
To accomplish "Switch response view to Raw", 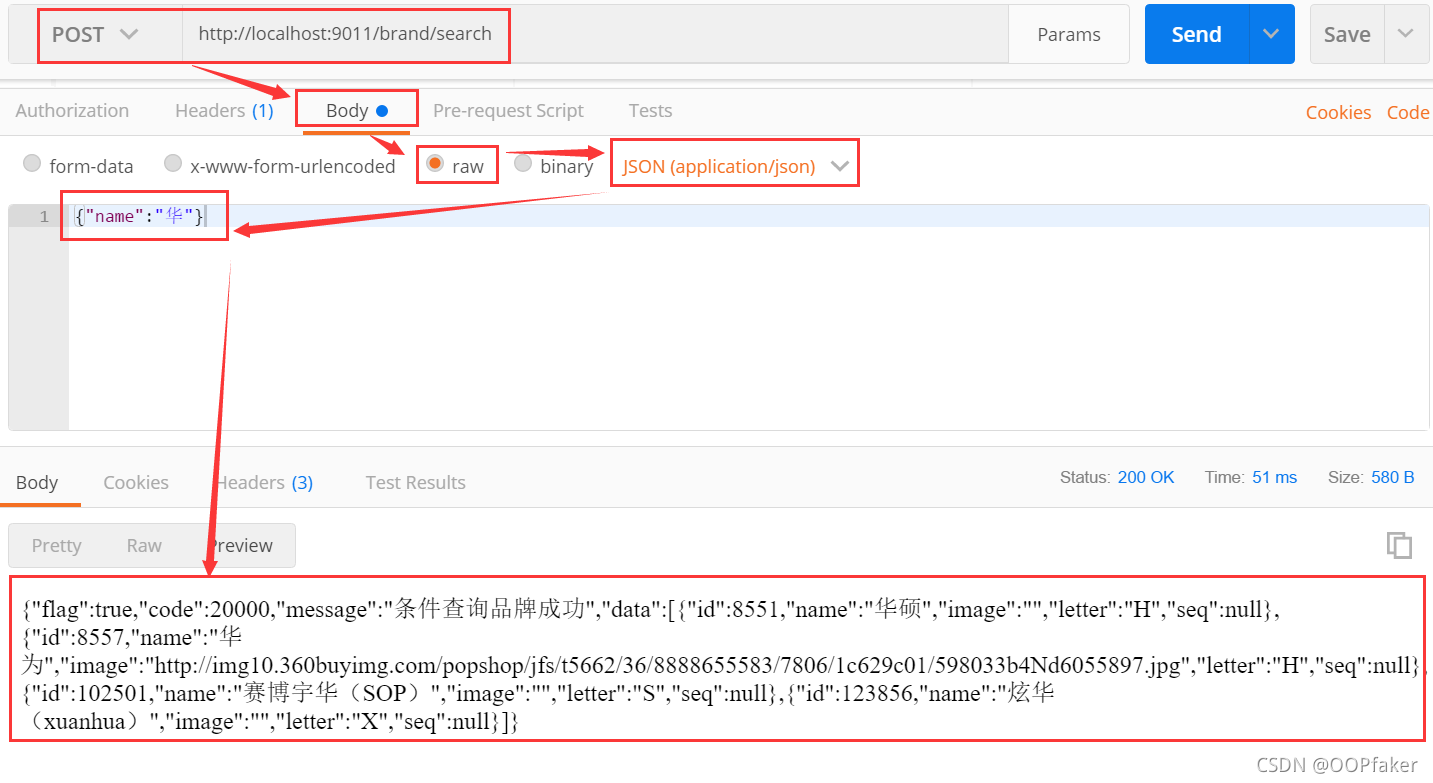I will coord(144,545).
